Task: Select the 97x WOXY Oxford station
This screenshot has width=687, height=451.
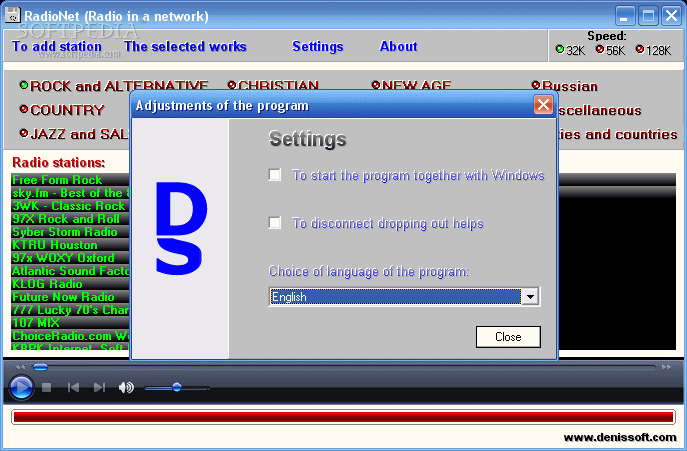Action: pyautogui.click(x=71, y=258)
